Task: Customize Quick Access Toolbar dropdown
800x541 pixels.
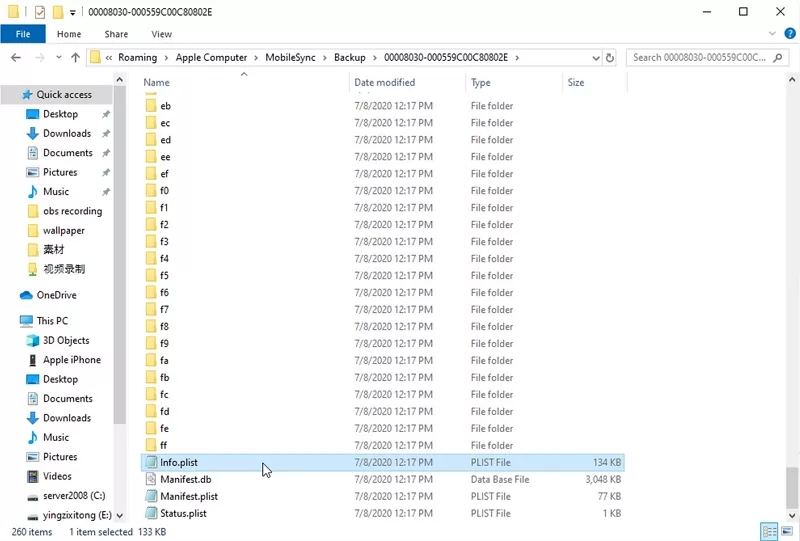Action: (72, 12)
